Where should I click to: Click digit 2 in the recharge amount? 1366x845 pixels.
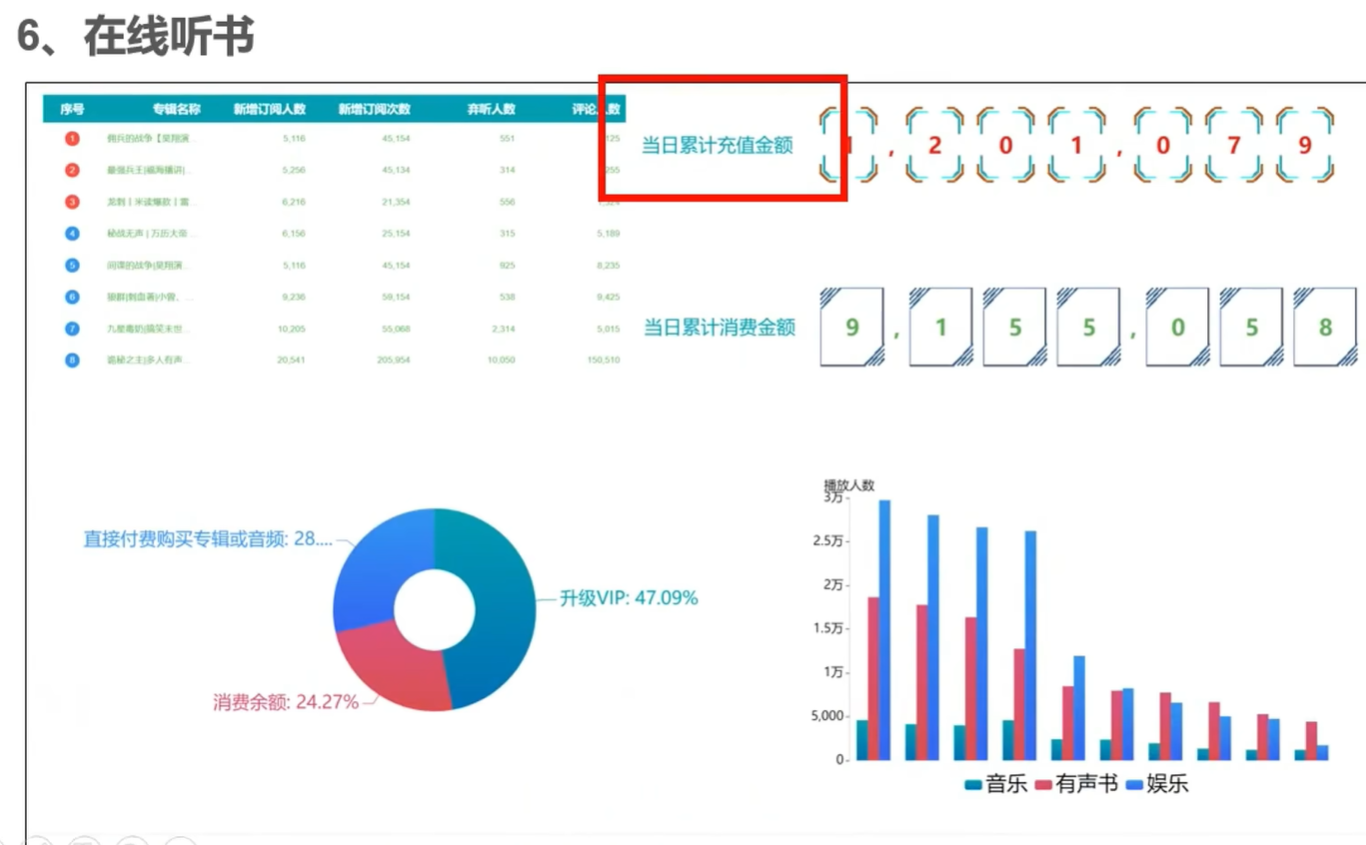(935, 145)
